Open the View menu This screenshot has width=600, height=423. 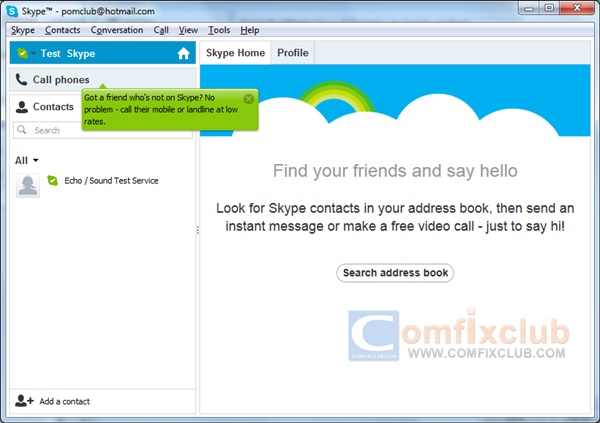pos(188,30)
